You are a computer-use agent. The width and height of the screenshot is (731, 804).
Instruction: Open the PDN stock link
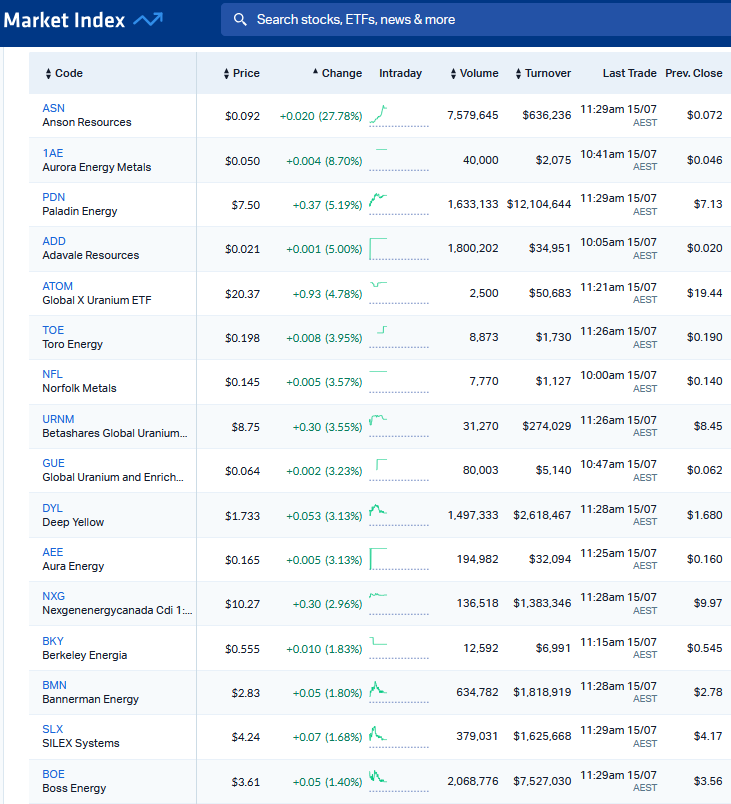pyautogui.click(x=53, y=197)
